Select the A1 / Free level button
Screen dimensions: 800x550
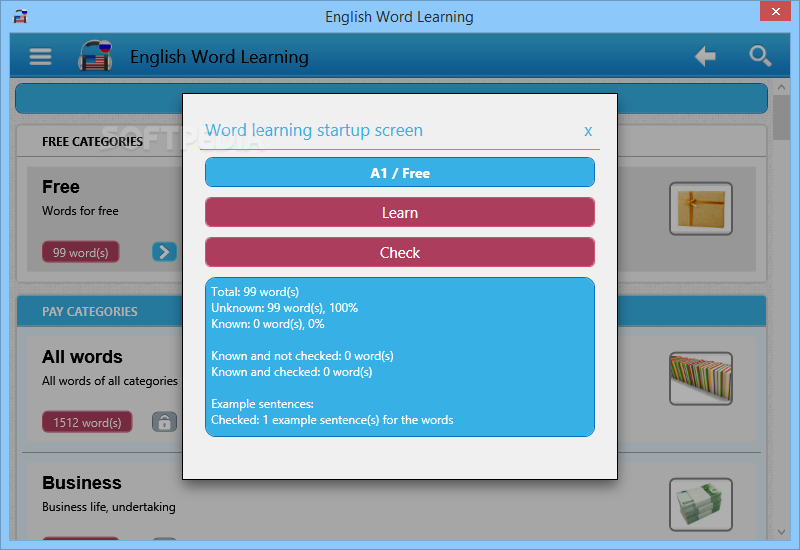pyautogui.click(x=399, y=172)
